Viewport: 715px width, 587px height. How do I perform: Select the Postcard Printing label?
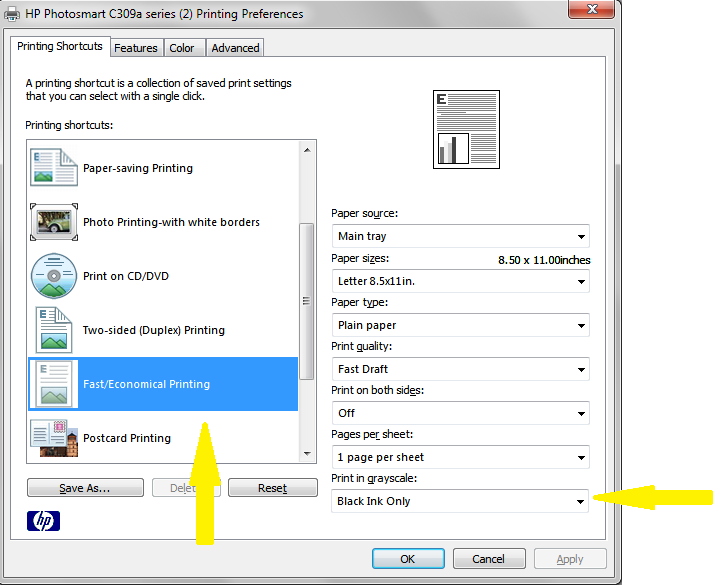tap(127, 438)
